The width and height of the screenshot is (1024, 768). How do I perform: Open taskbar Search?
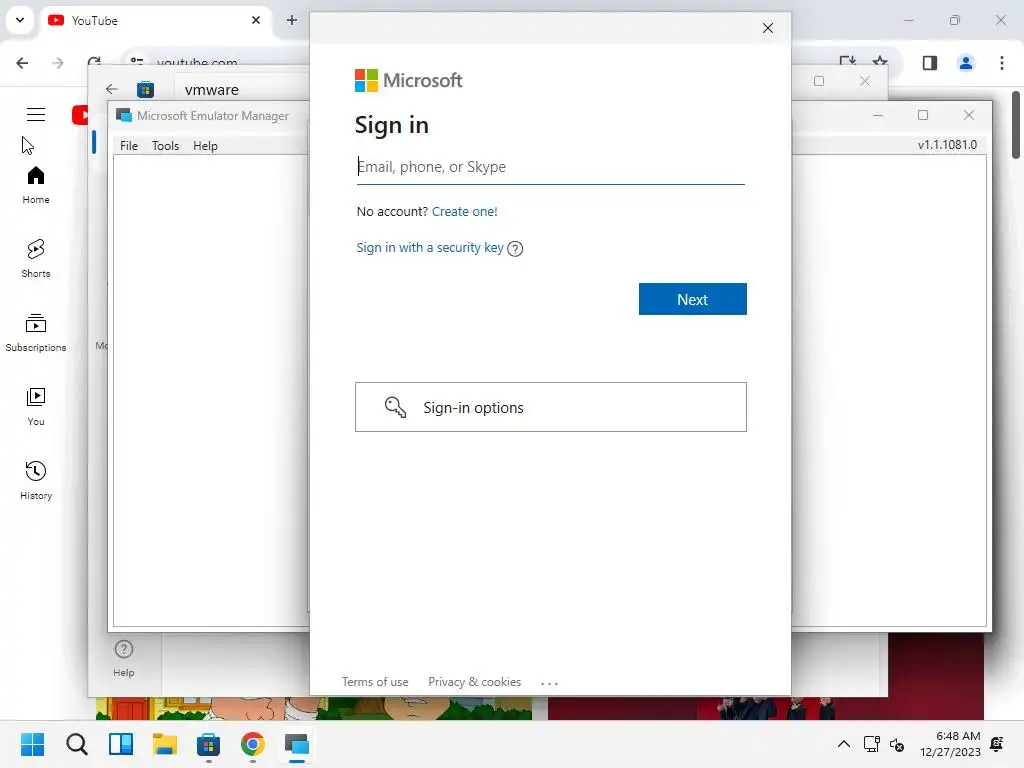coord(76,744)
